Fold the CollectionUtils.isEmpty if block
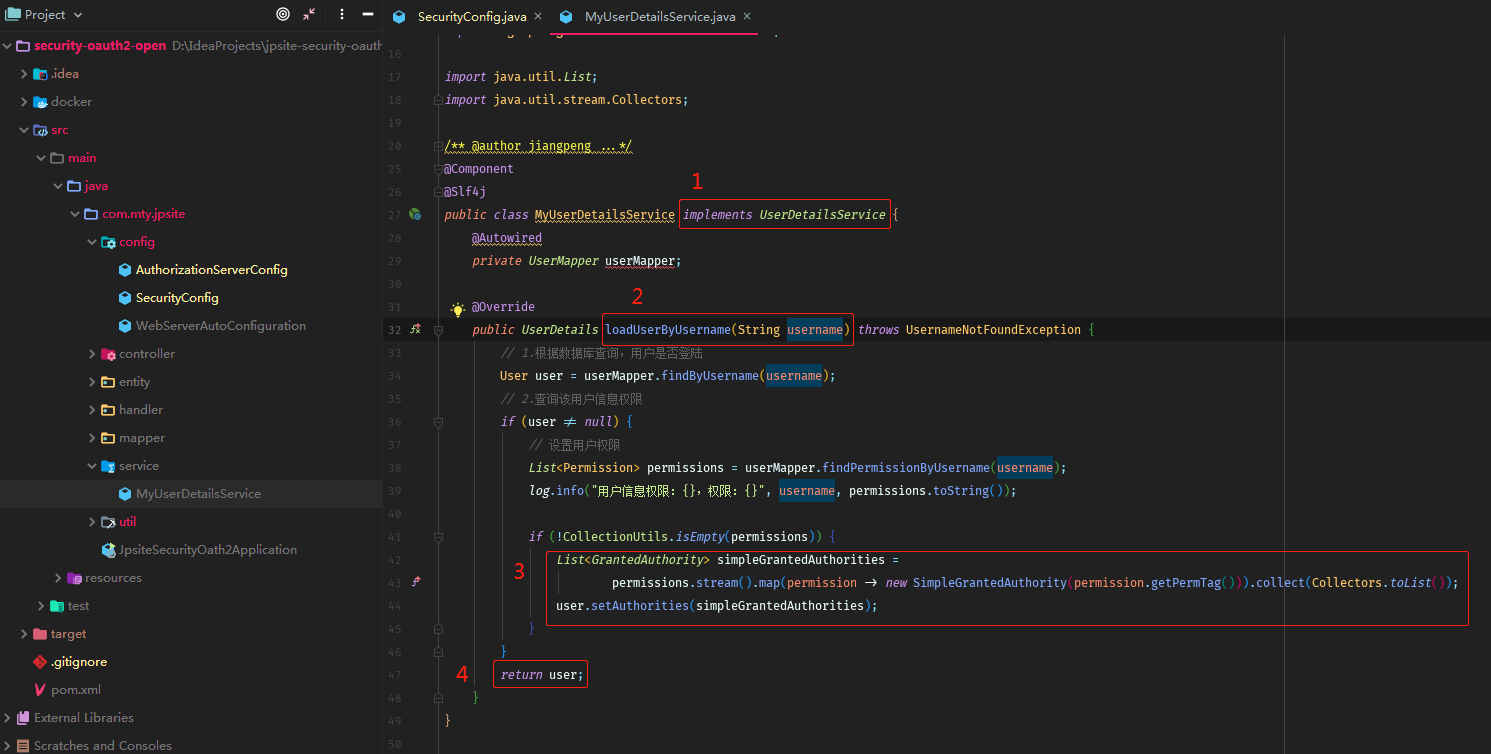 [438, 537]
